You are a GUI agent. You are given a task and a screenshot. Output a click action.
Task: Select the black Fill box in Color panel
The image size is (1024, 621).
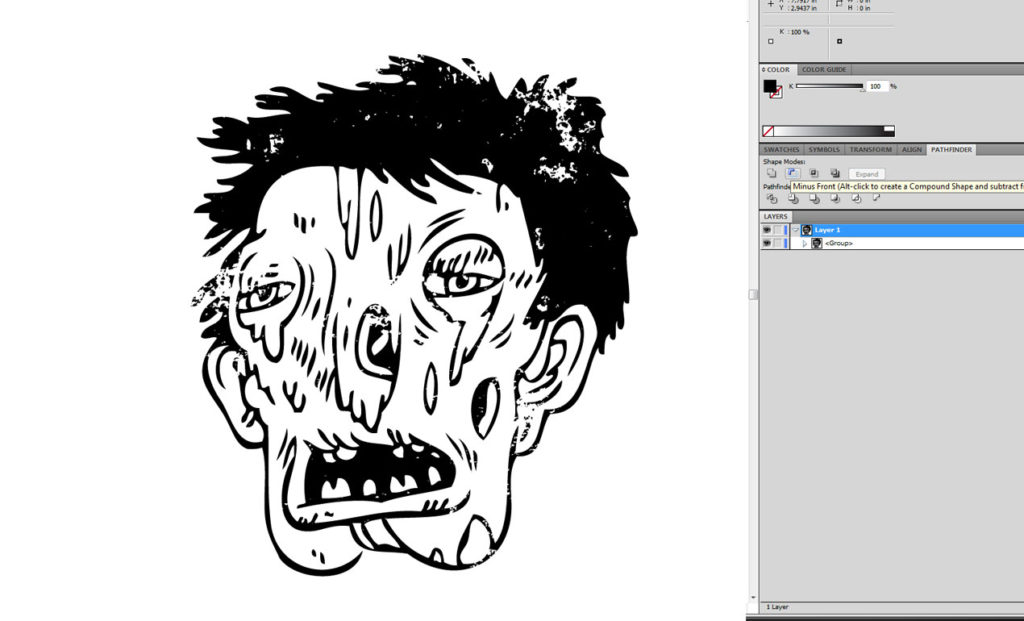coord(770,86)
